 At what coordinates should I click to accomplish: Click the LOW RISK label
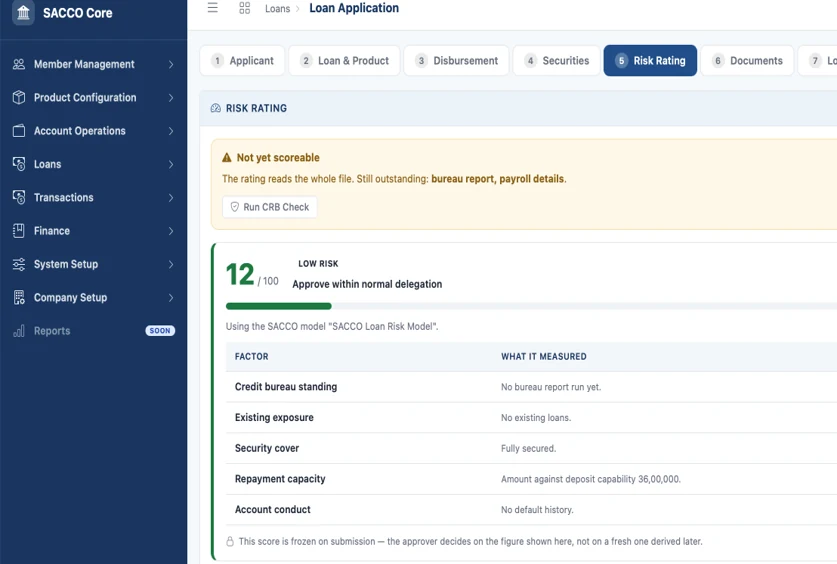point(318,264)
